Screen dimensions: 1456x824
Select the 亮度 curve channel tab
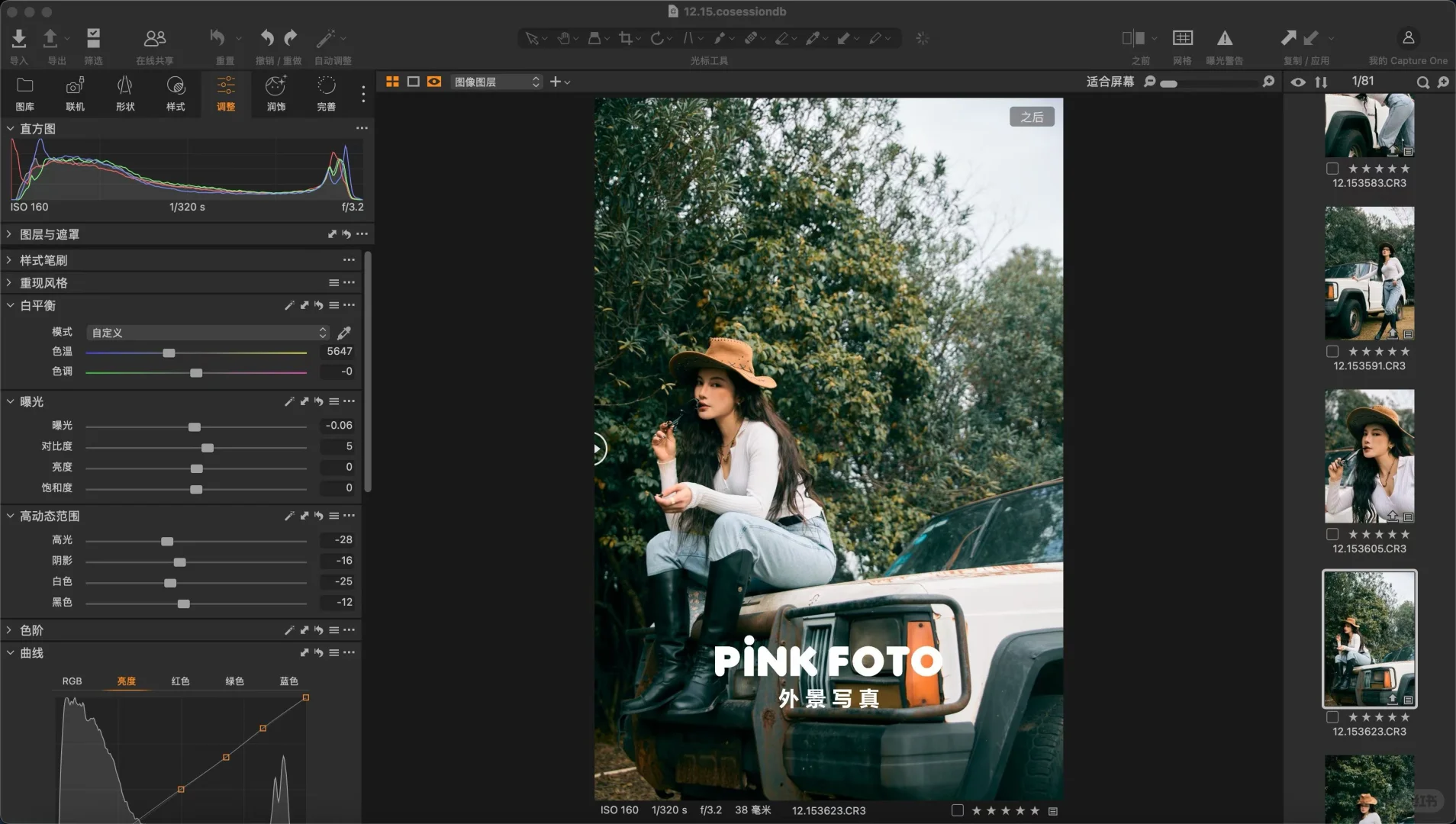point(126,681)
